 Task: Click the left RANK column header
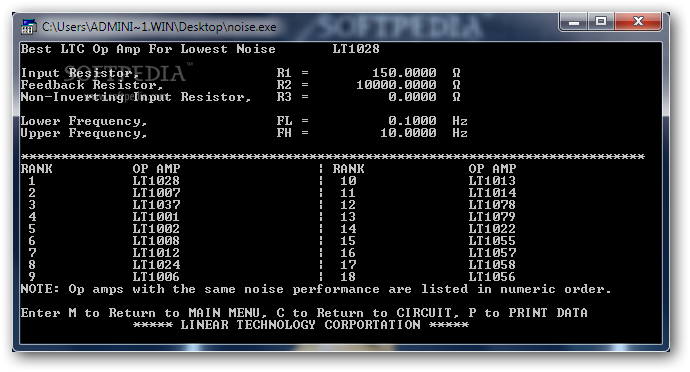pyautogui.click(x=37, y=169)
